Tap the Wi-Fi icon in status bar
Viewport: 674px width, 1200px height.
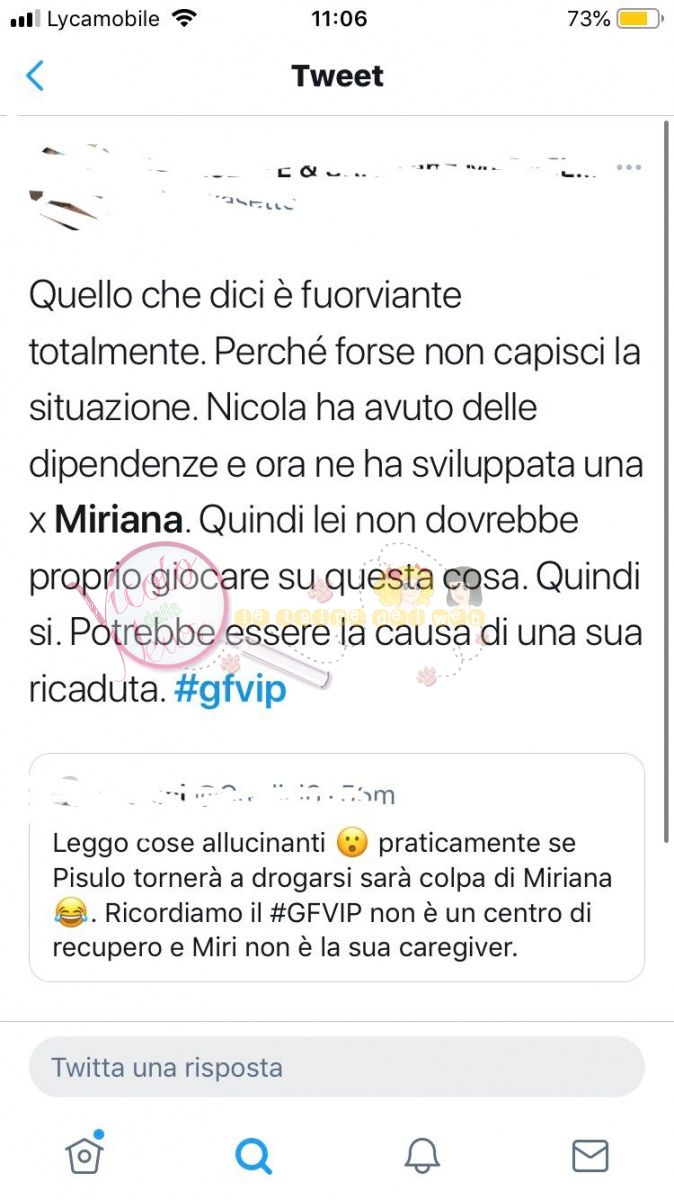coord(184,19)
